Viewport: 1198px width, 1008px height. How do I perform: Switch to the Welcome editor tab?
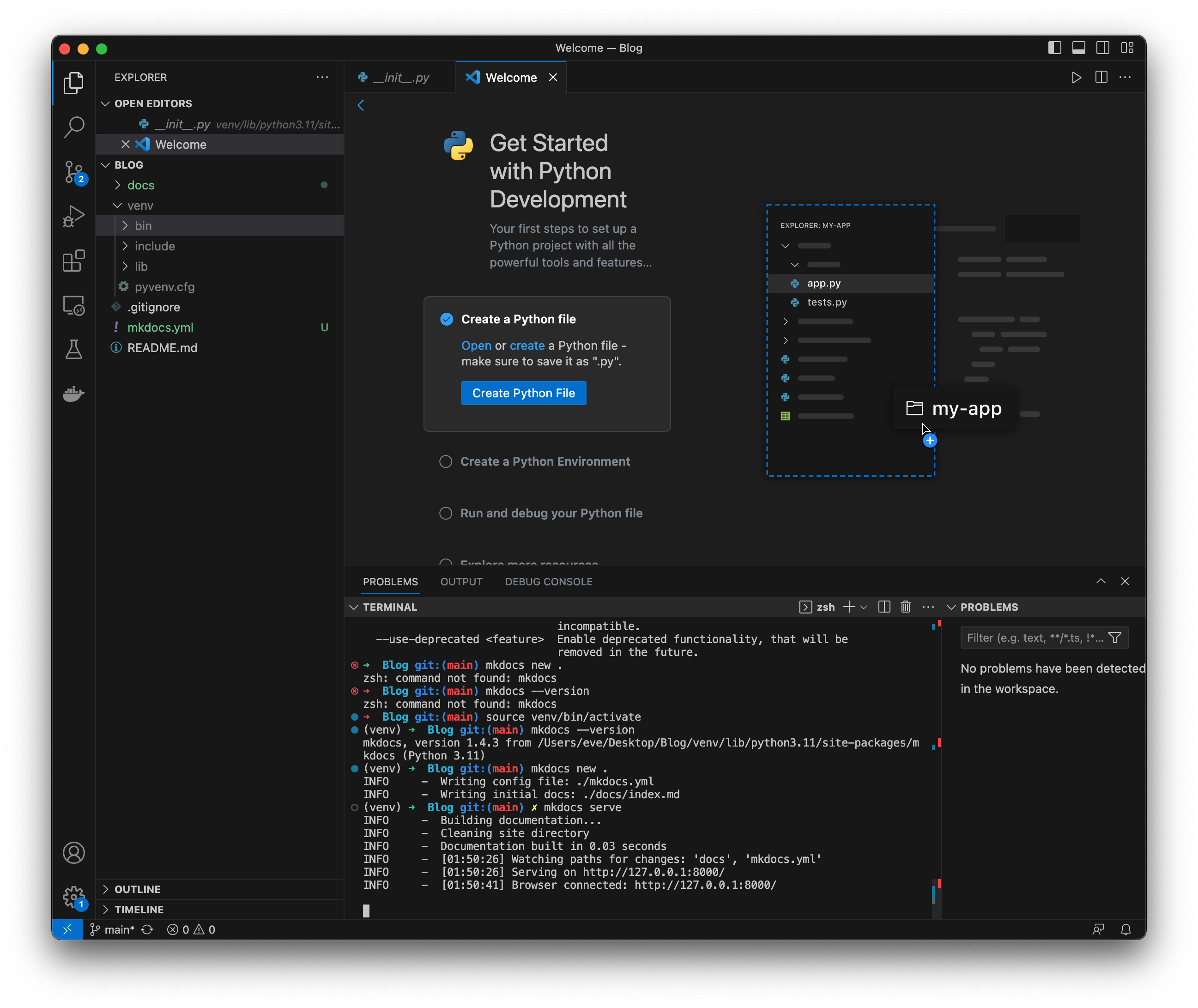[x=511, y=77]
